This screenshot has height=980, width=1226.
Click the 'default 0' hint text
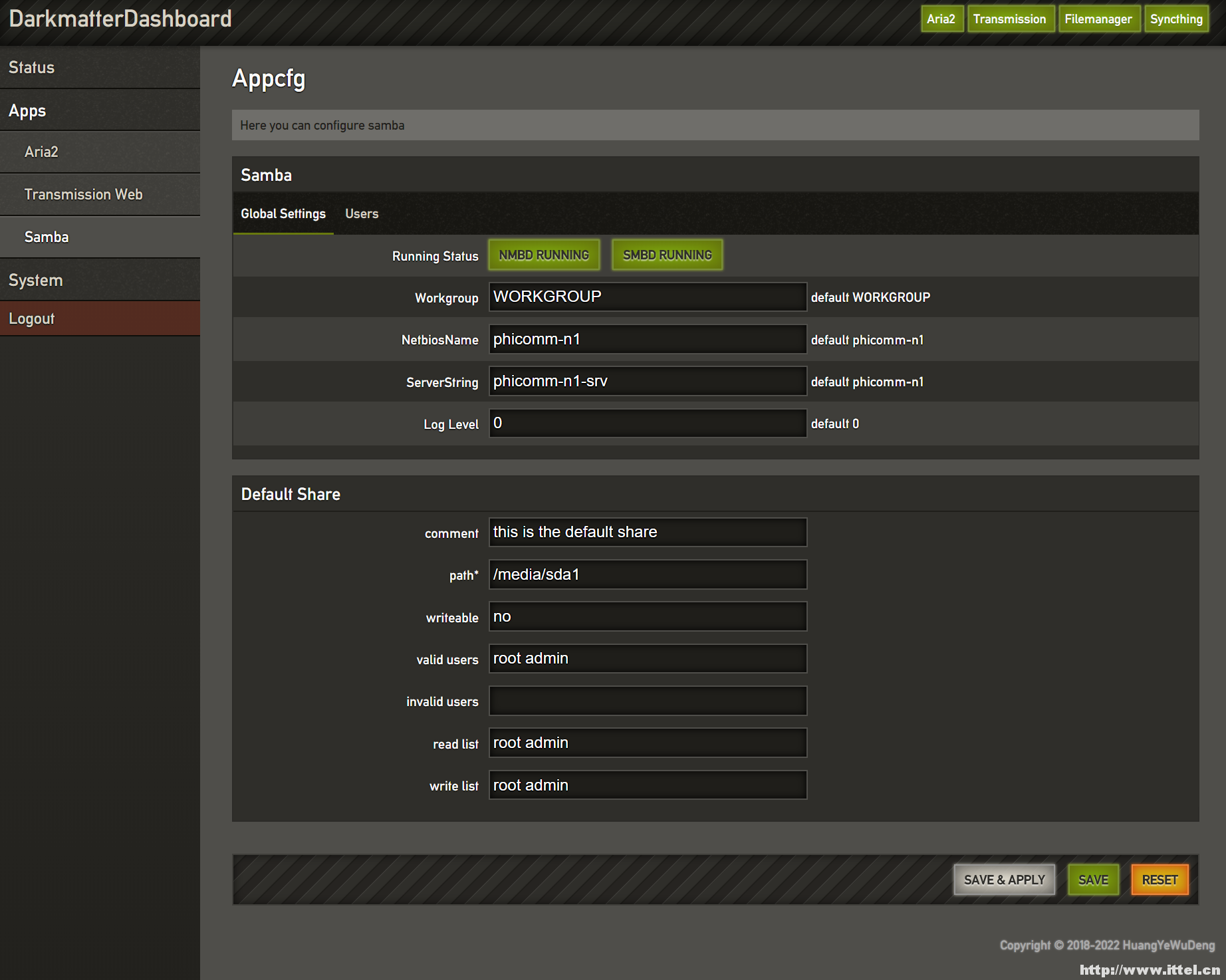(834, 424)
